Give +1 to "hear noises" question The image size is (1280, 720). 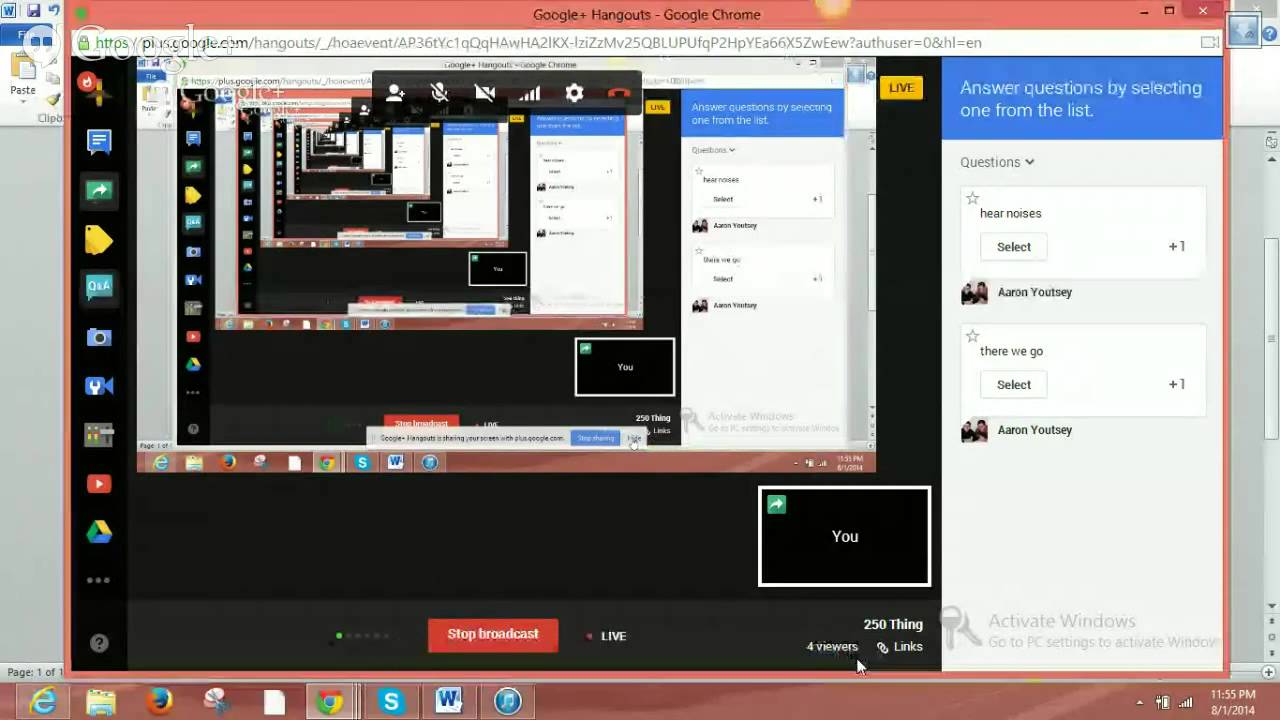tap(1177, 247)
